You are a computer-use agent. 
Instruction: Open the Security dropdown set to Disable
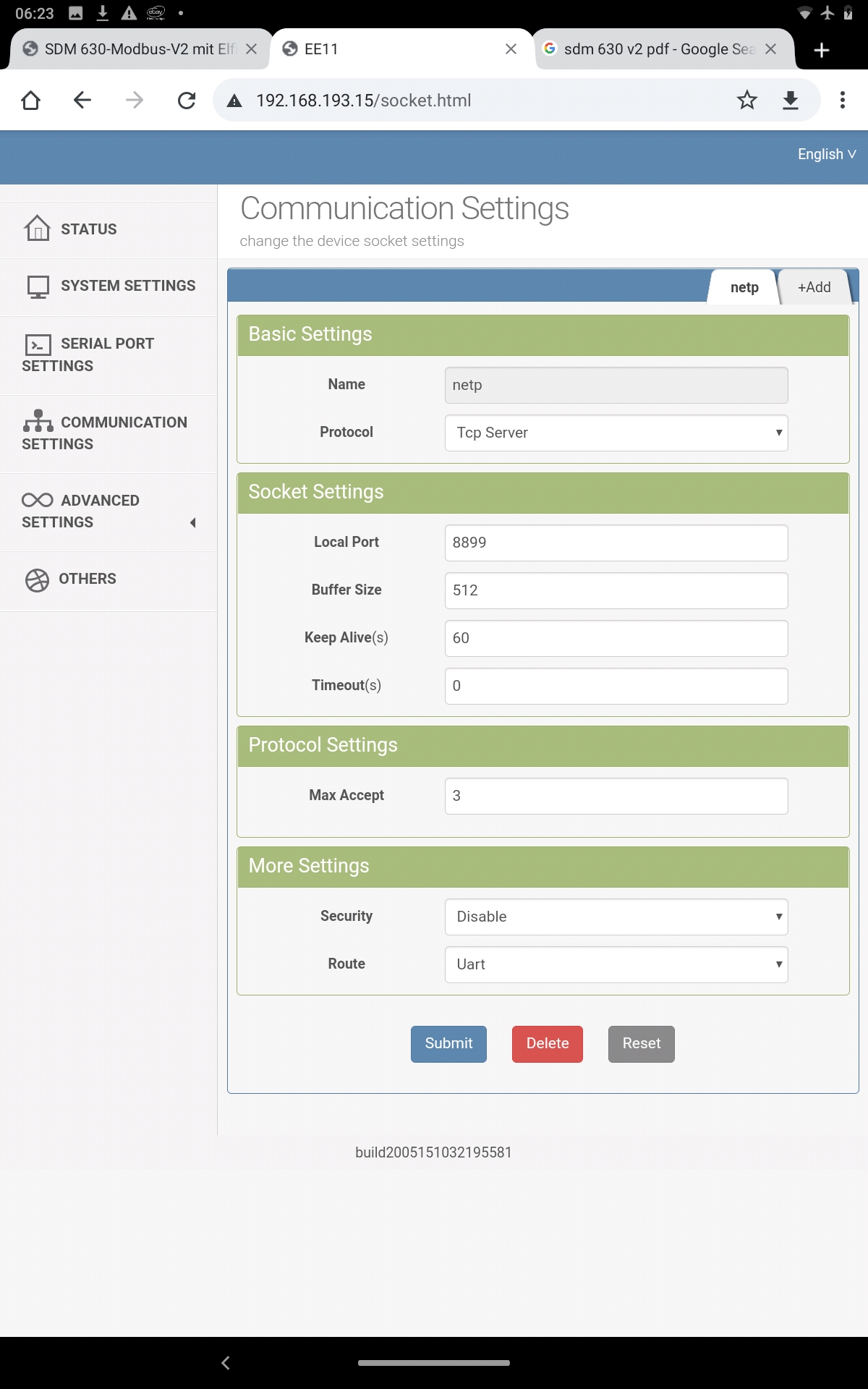[x=616, y=917]
